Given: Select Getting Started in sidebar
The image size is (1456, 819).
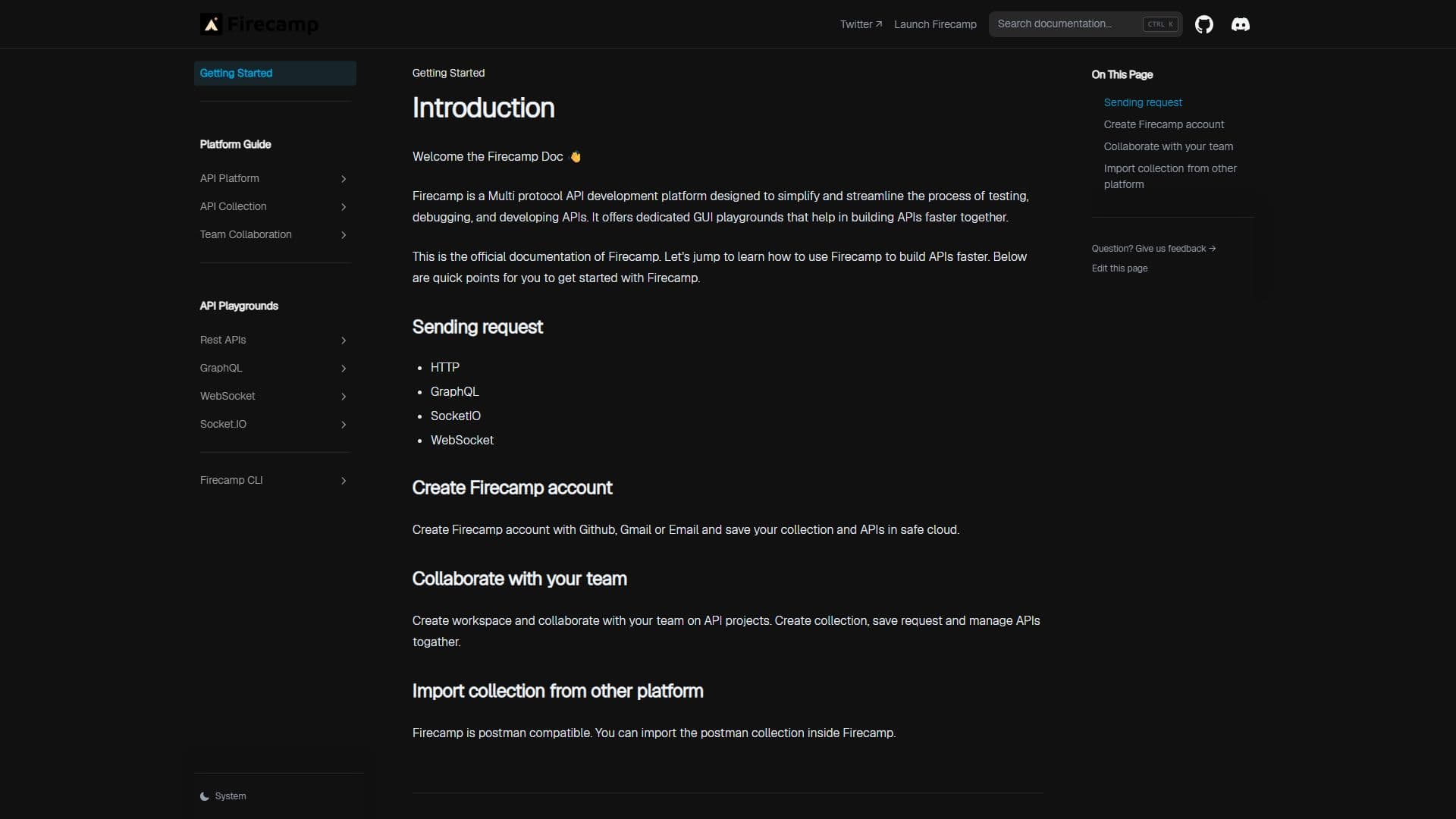Looking at the screenshot, I should click(275, 73).
